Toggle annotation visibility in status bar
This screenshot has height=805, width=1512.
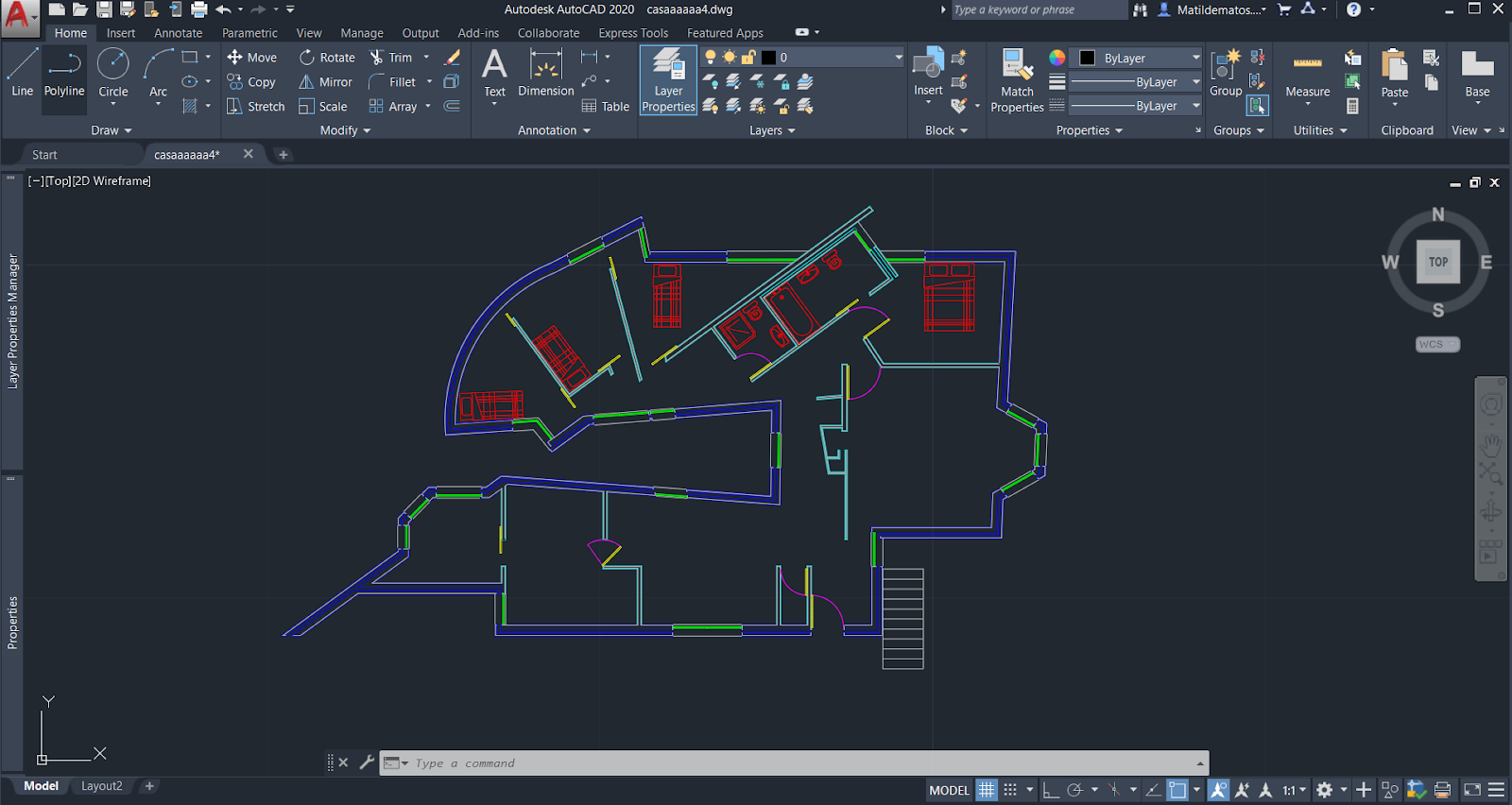pyautogui.click(x=1219, y=790)
